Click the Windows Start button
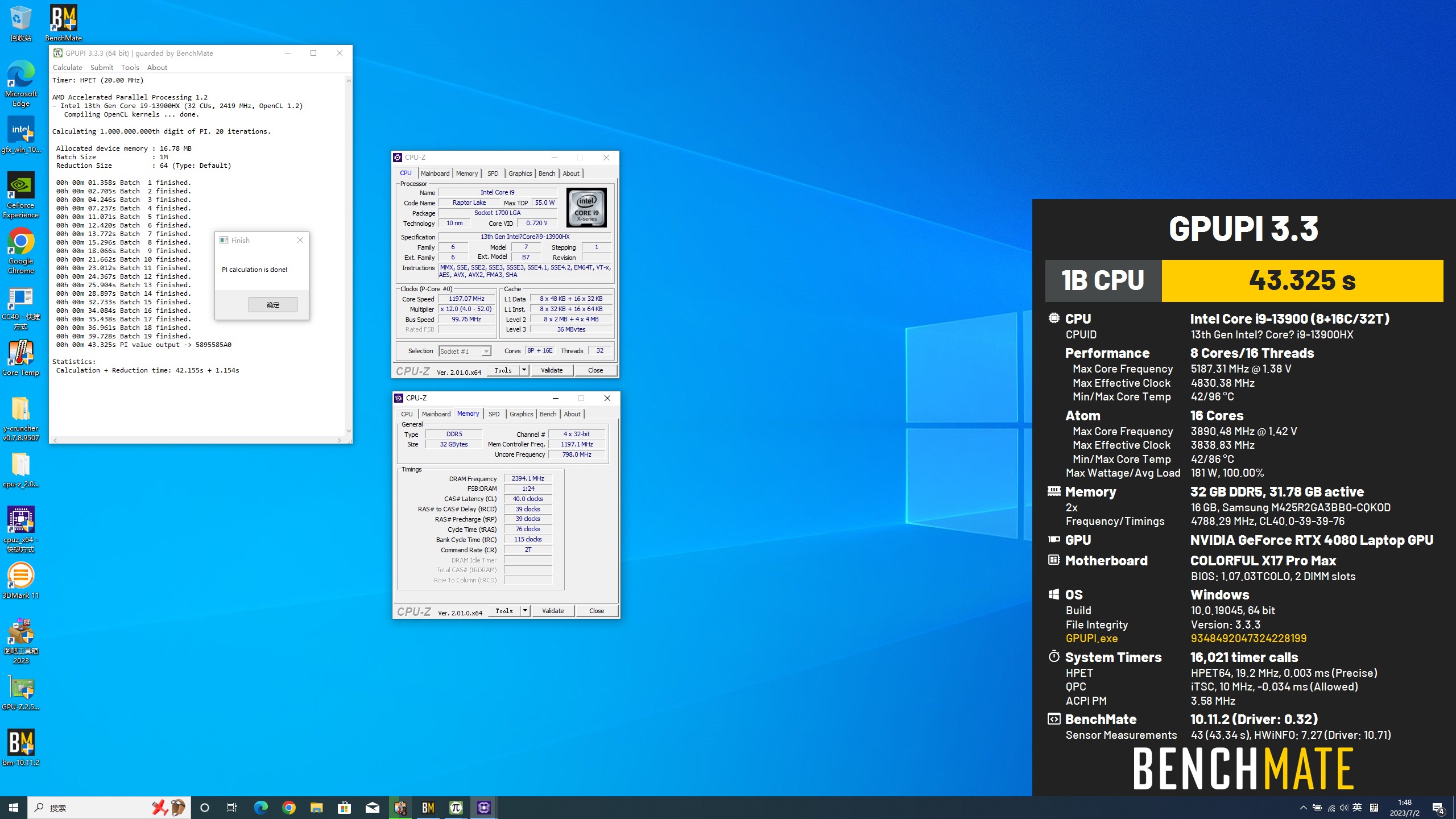The image size is (1456, 819). [x=14, y=808]
